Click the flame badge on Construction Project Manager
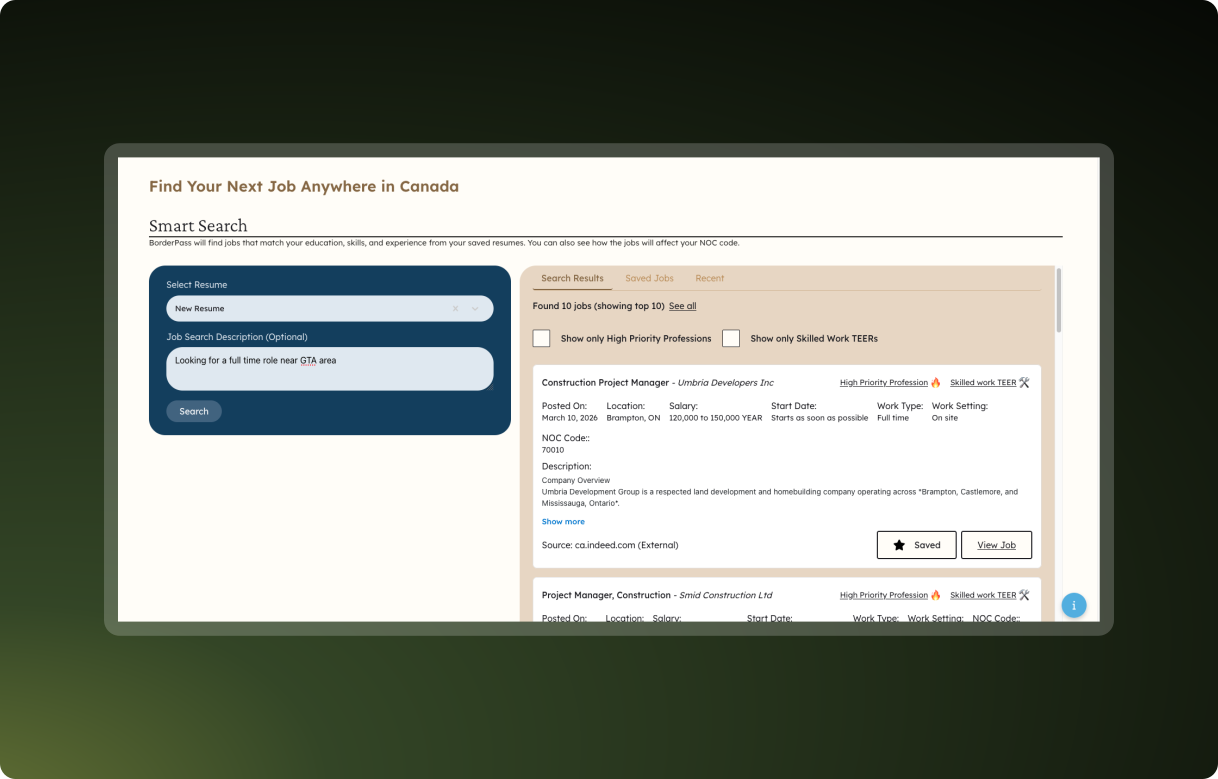Viewport: 1218px width, 779px height. click(935, 382)
